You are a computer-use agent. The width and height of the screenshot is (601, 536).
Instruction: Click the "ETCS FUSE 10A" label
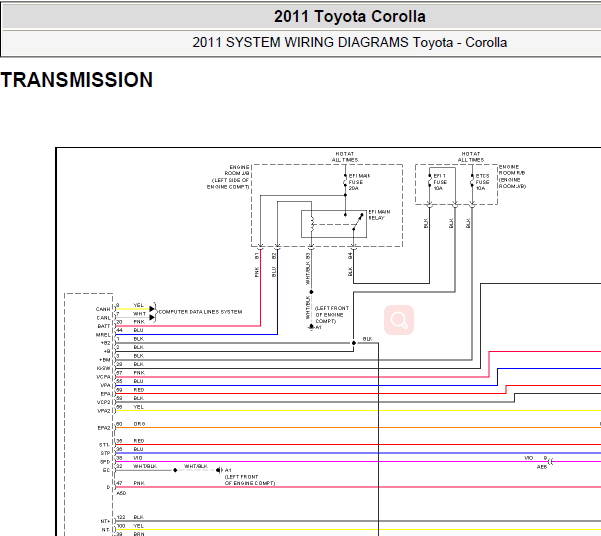482,182
